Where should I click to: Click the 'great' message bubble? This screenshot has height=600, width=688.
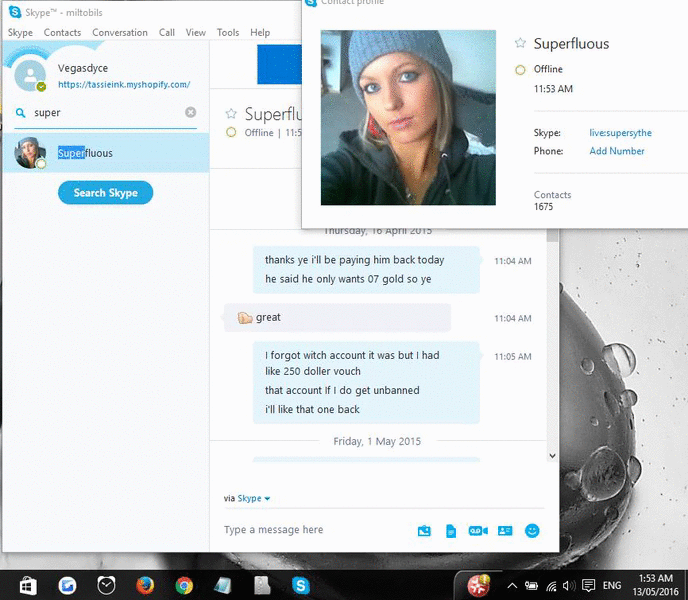pos(337,317)
